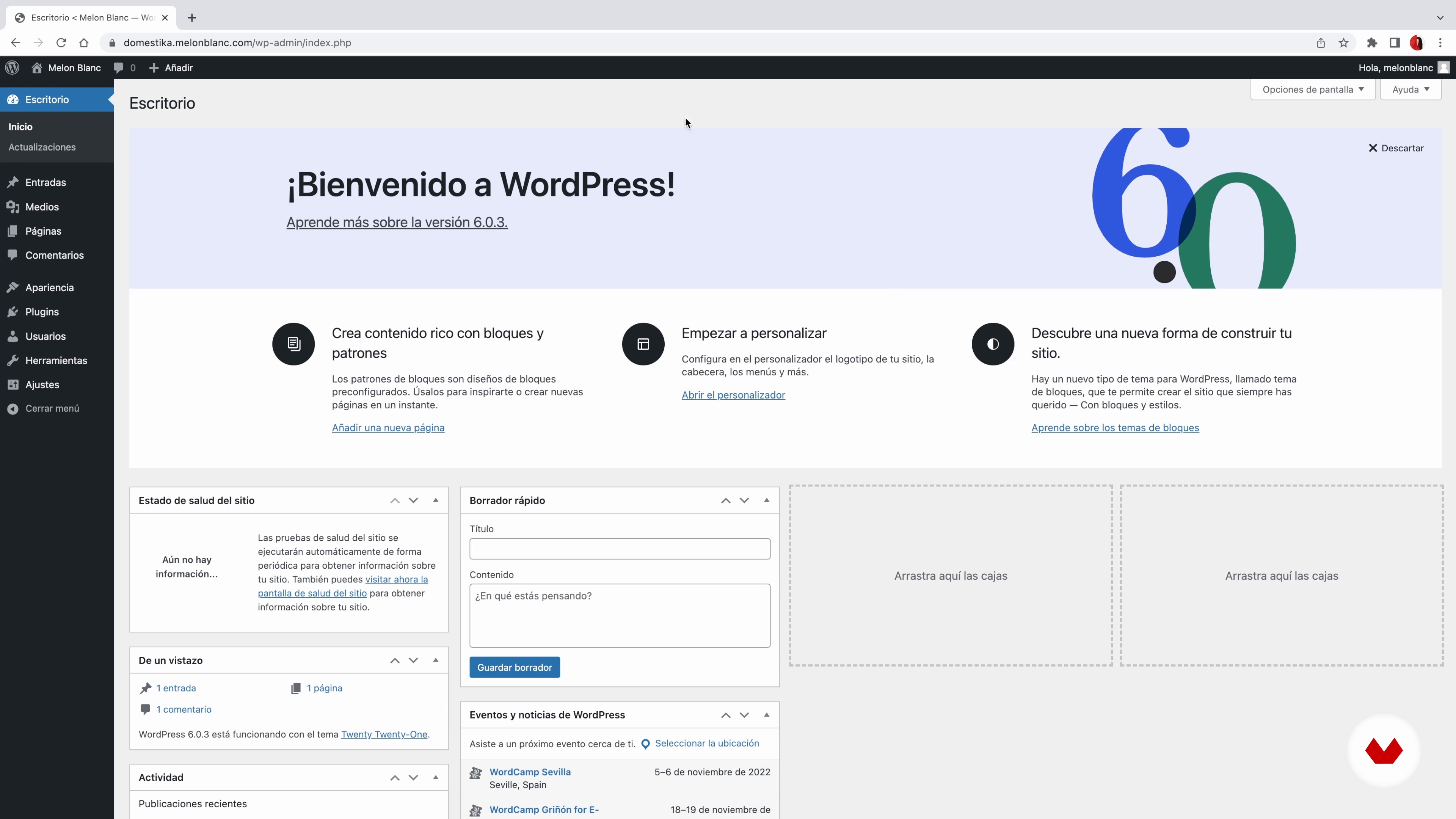Click the Usuarios person icon

point(13,336)
